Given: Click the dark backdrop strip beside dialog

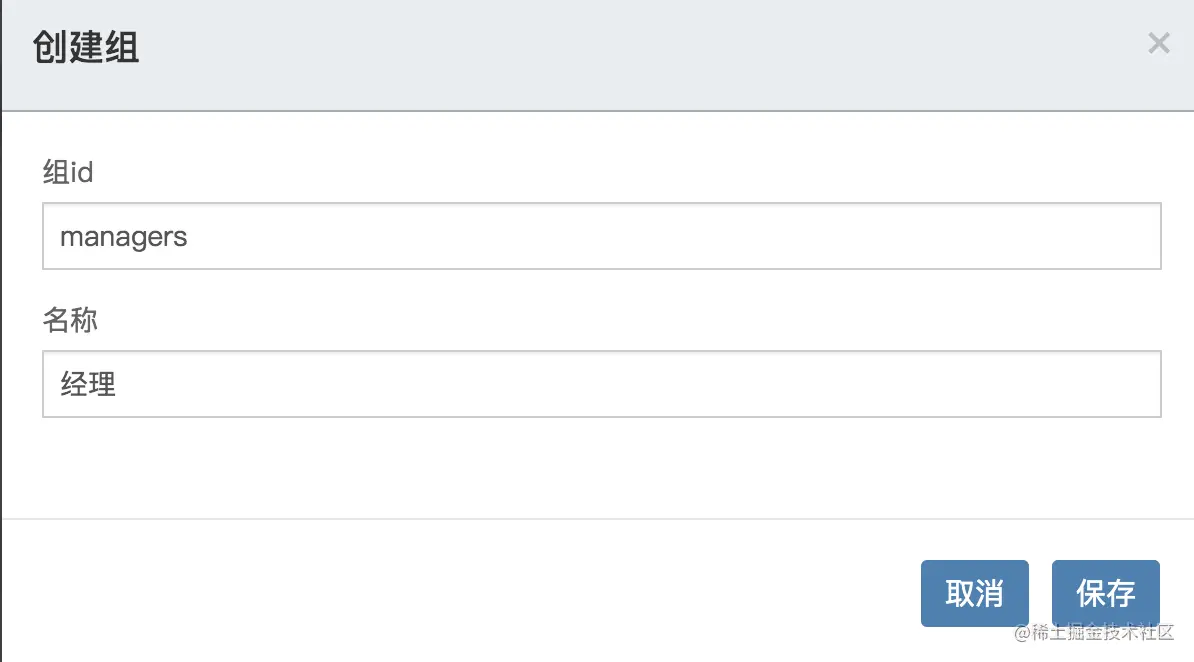Looking at the screenshot, I should point(1,331).
